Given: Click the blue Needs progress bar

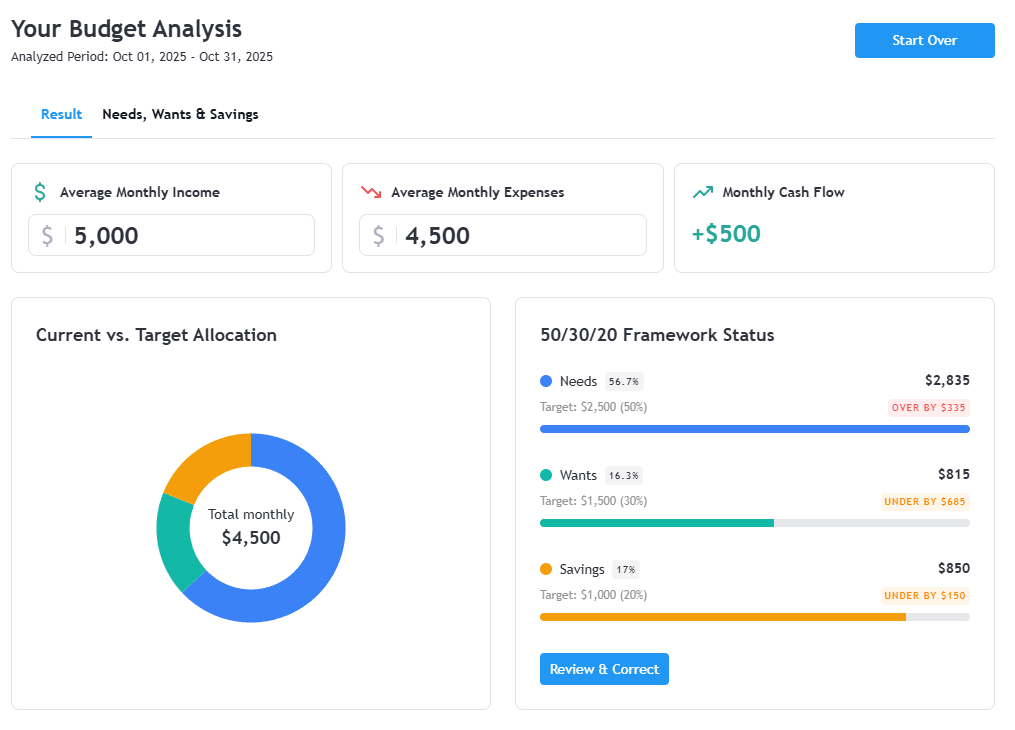Looking at the screenshot, I should pyautogui.click(x=754, y=429).
